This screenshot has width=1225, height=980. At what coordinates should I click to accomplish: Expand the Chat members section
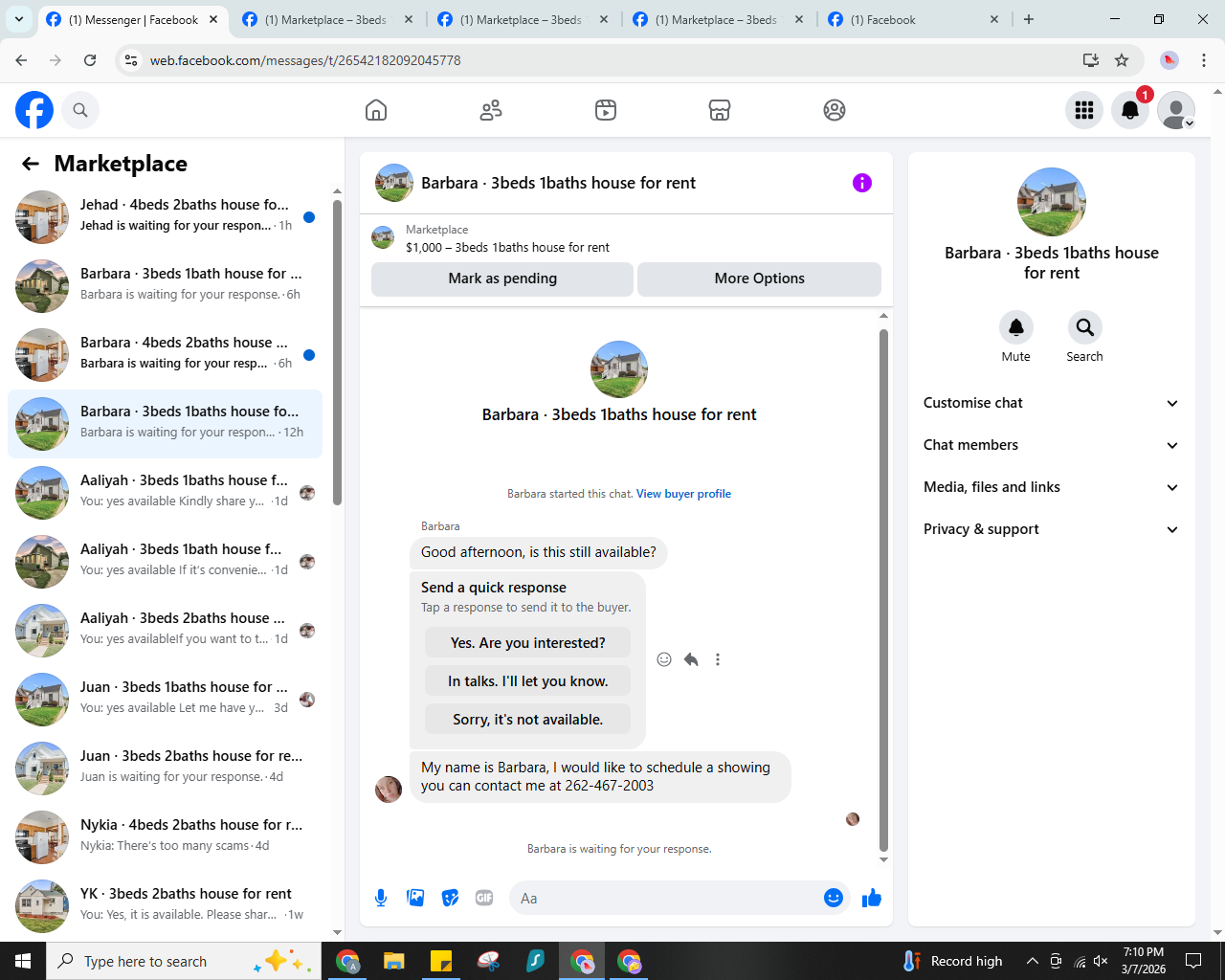point(1051,445)
